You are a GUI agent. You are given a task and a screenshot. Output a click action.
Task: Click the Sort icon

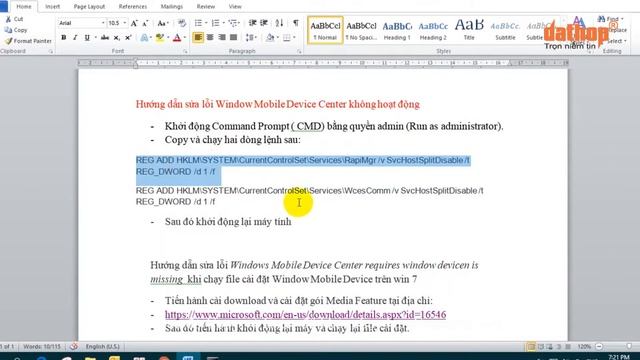coord(279,23)
